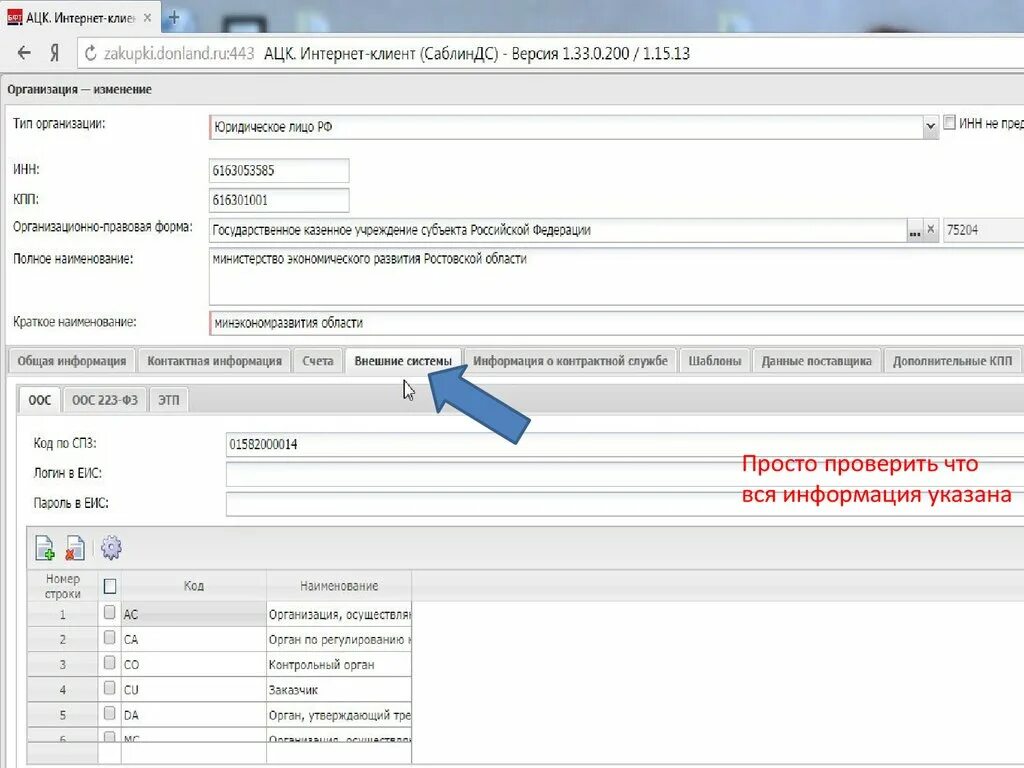Select the Внешние системы tab
This screenshot has height=768, width=1024.
coord(403,360)
